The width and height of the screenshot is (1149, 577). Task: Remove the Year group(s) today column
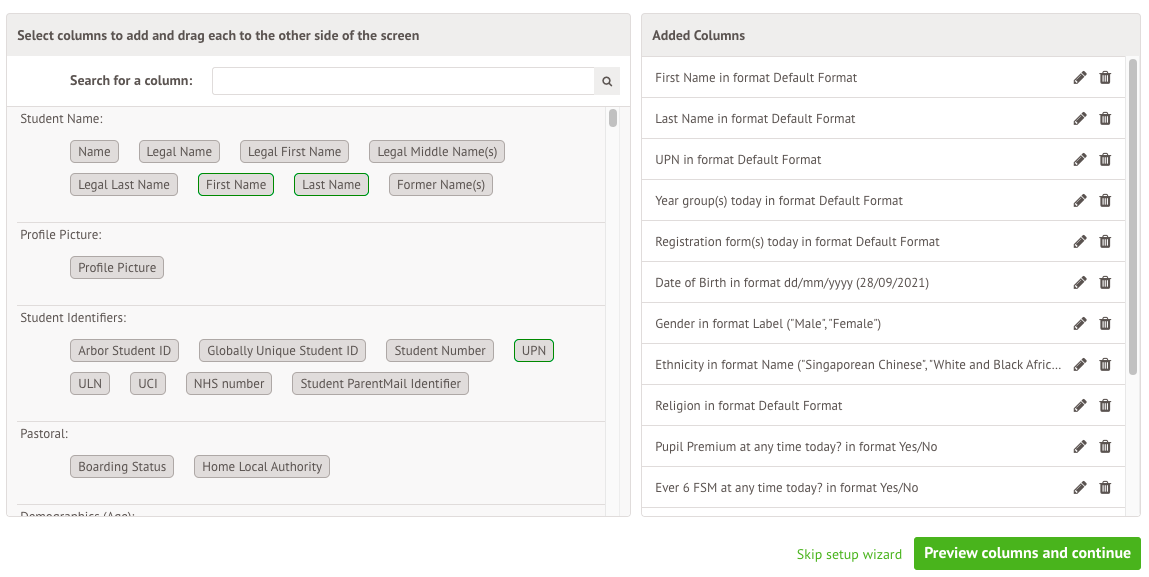pos(1105,201)
